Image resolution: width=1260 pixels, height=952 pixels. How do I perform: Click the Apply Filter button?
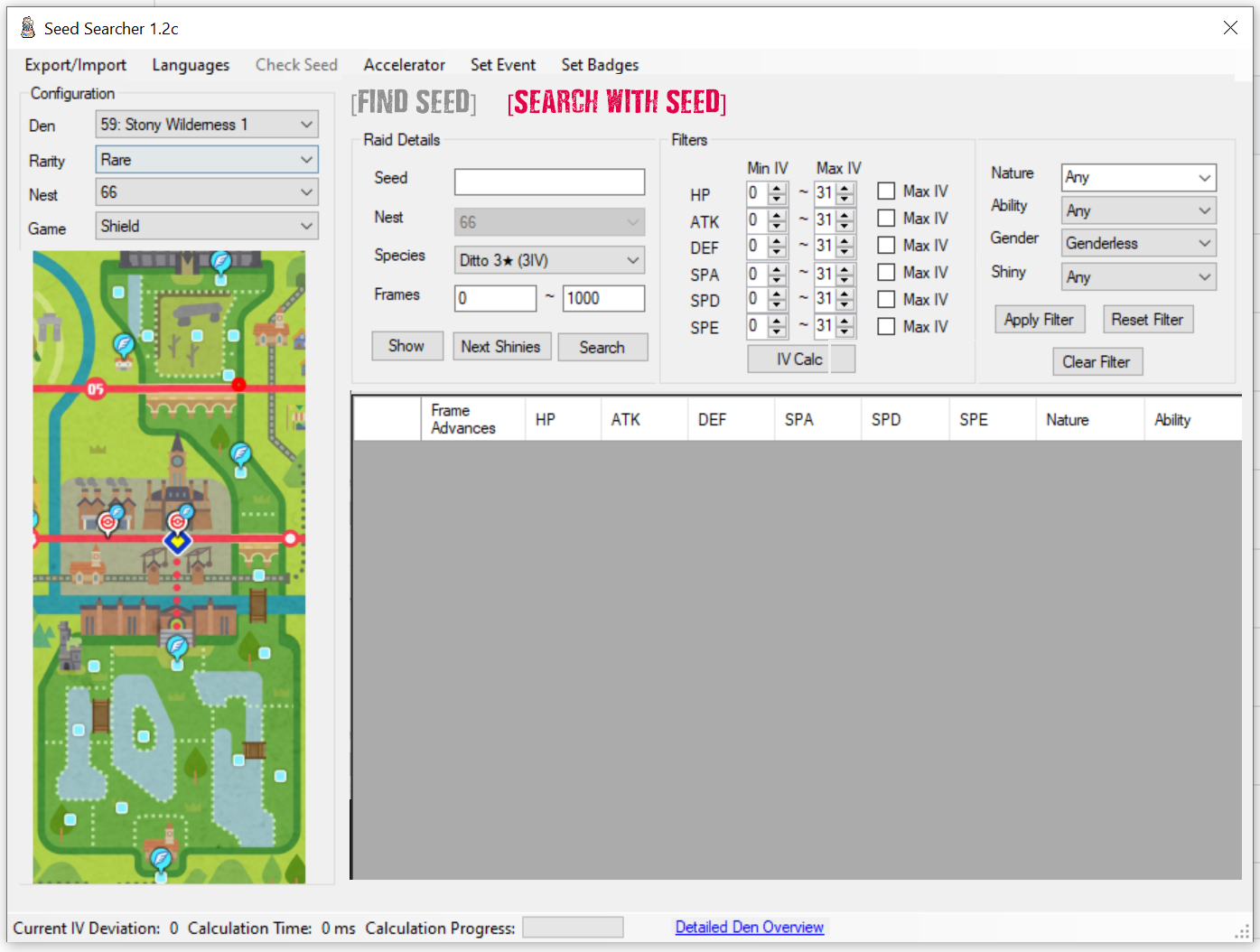point(1039,320)
